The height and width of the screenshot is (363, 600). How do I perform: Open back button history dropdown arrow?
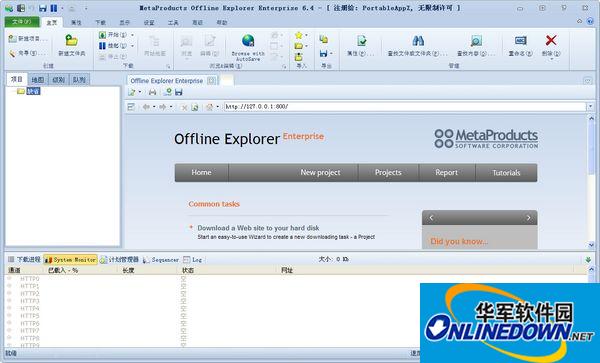(x=154, y=107)
